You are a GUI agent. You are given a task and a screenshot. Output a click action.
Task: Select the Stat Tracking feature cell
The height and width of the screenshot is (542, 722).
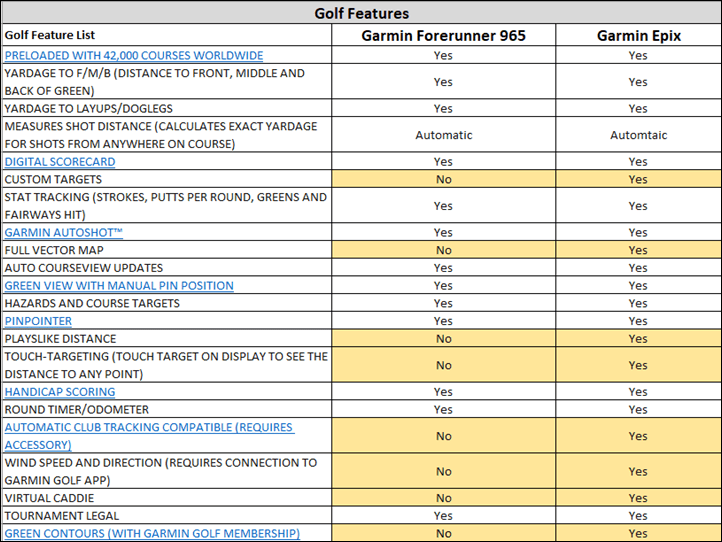point(167,206)
